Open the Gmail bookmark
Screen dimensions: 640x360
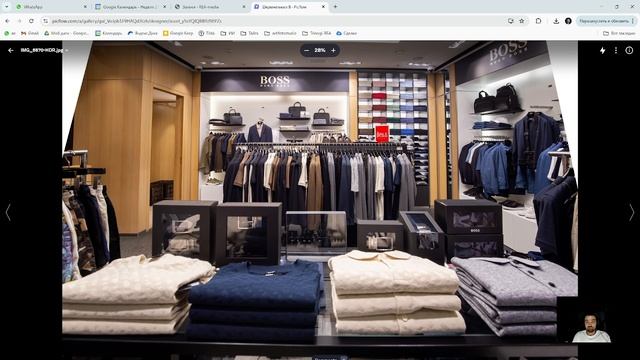click(30, 33)
